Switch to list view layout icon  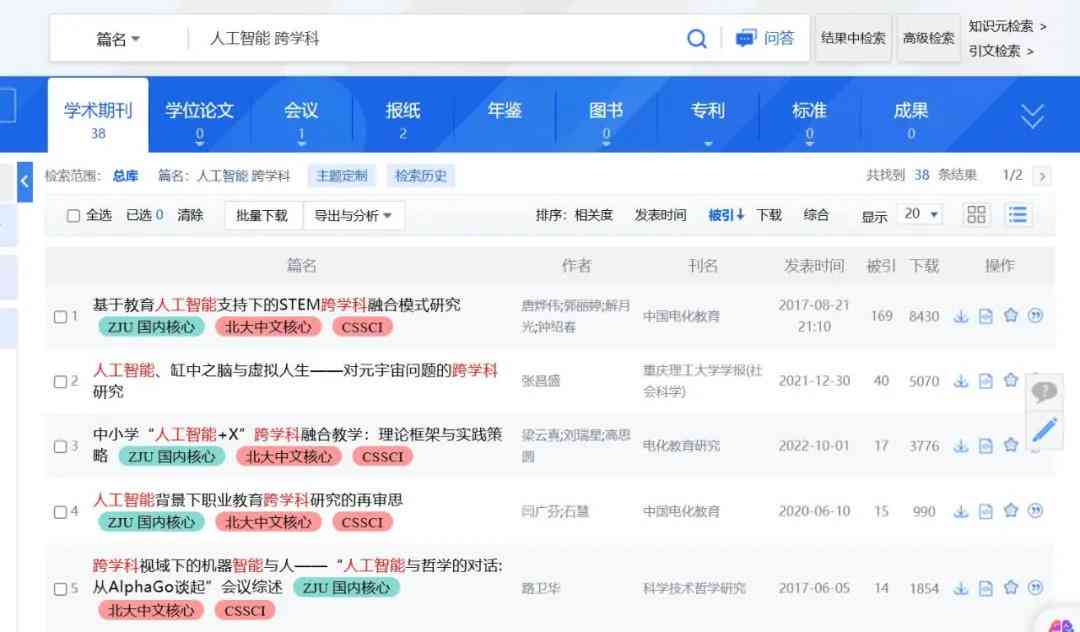[1017, 214]
